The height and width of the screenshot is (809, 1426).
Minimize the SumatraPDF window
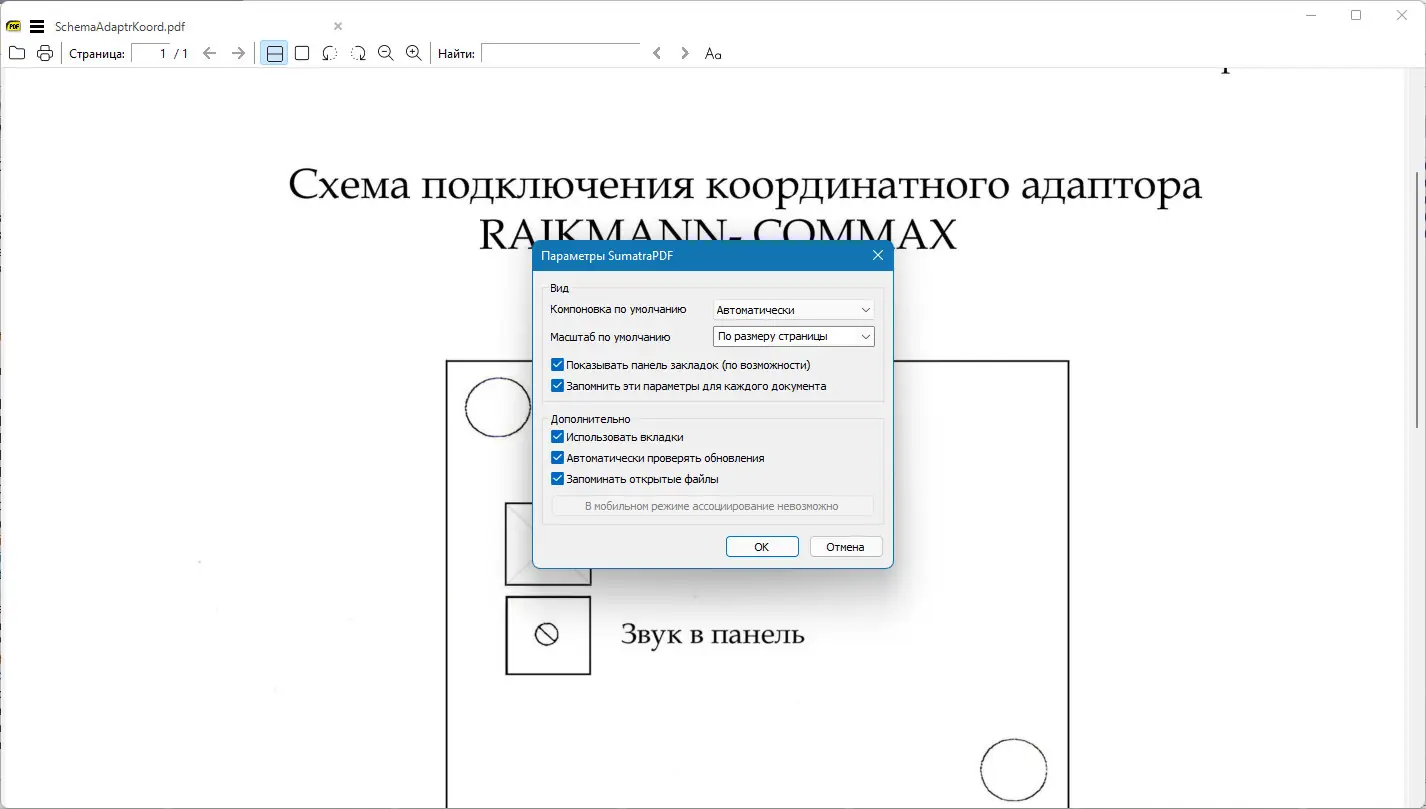pyautogui.click(x=1312, y=15)
